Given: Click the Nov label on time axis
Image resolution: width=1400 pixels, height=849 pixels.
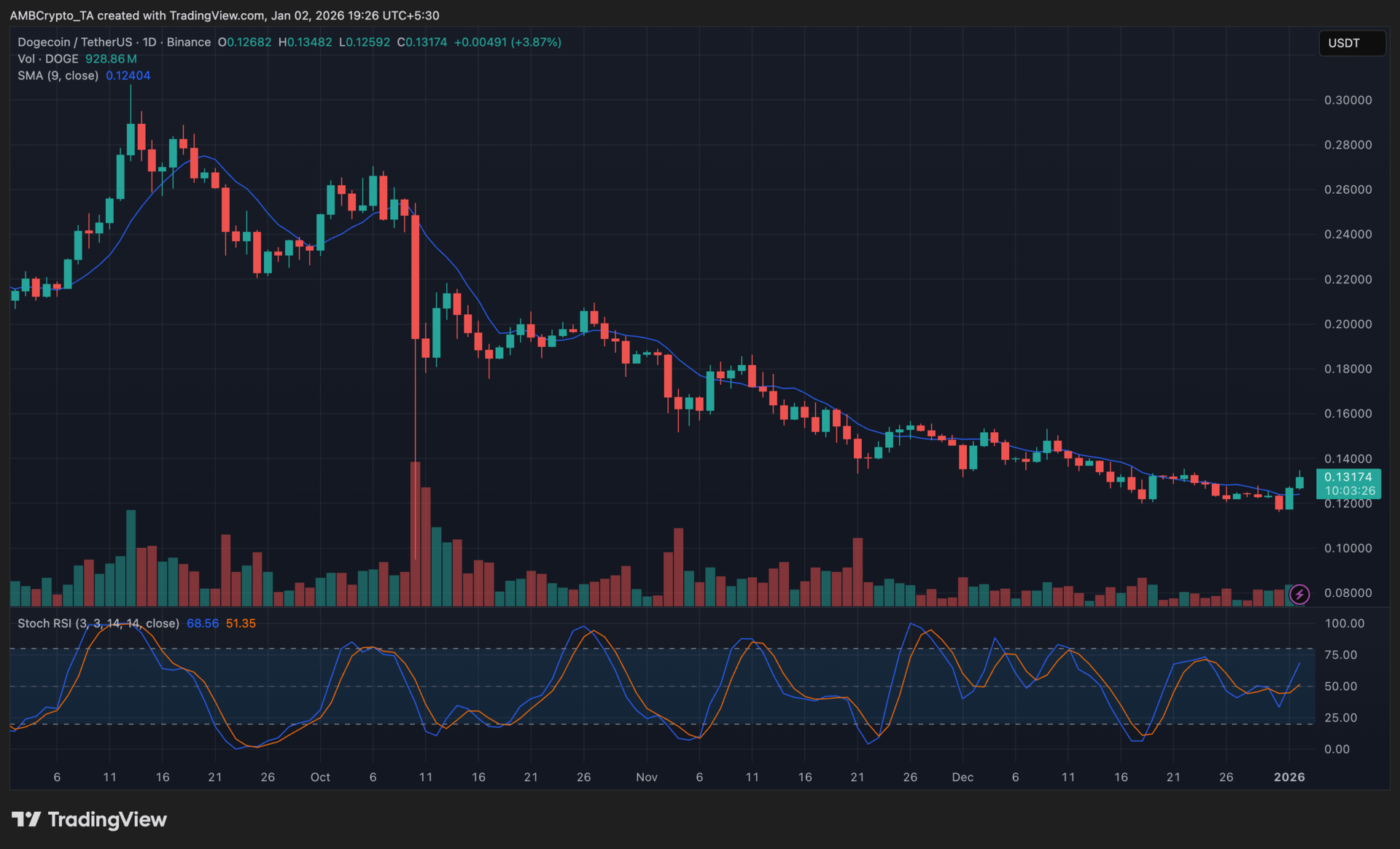Looking at the screenshot, I should click(646, 777).
